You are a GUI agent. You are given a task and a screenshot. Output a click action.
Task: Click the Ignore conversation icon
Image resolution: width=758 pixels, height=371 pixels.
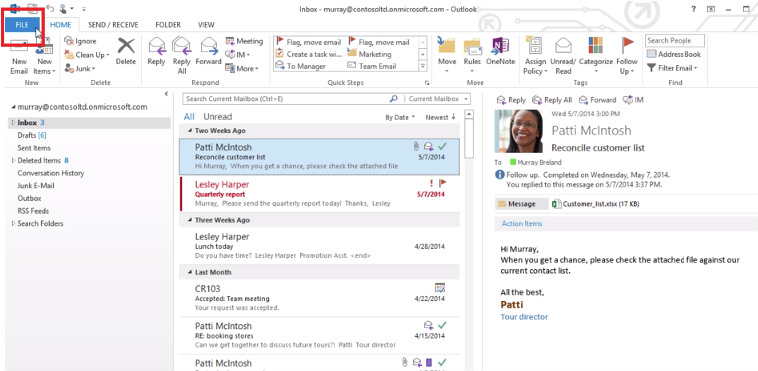69,41
